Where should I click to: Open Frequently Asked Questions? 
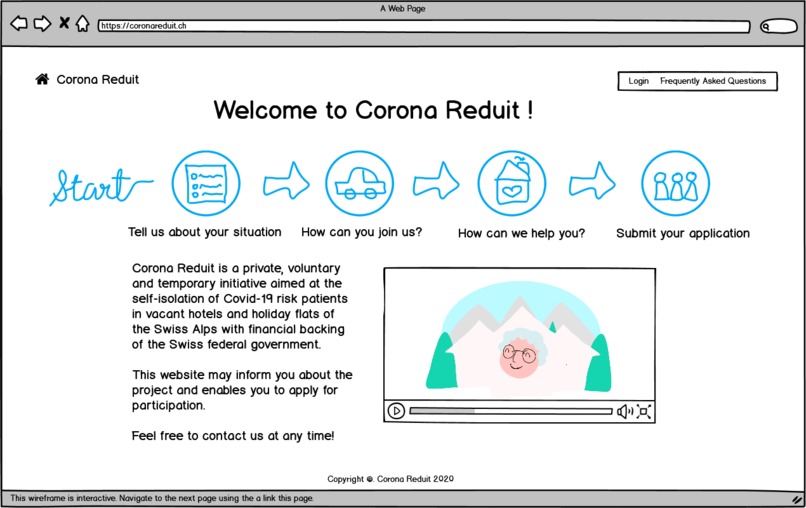713,81
